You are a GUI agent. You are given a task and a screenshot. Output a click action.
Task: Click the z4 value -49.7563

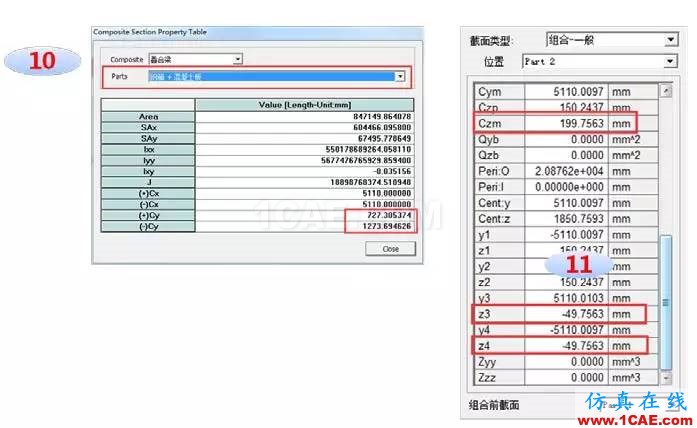pyautogui.click(x=583, y=346)
